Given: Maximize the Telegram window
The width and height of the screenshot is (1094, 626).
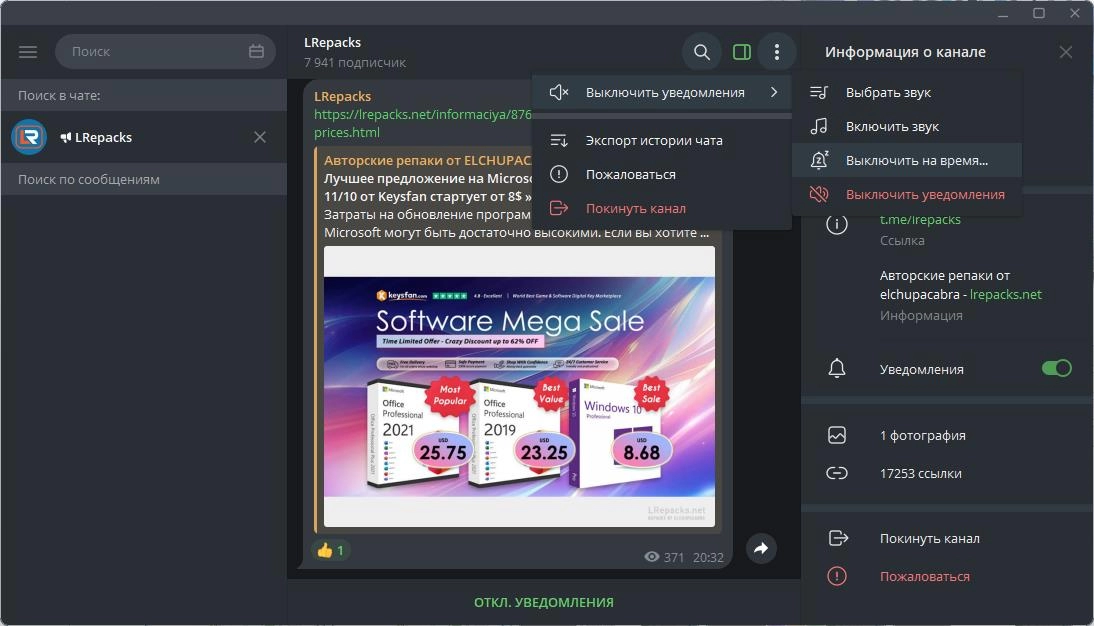Looking at the screenshot, I should point(1039,13).
